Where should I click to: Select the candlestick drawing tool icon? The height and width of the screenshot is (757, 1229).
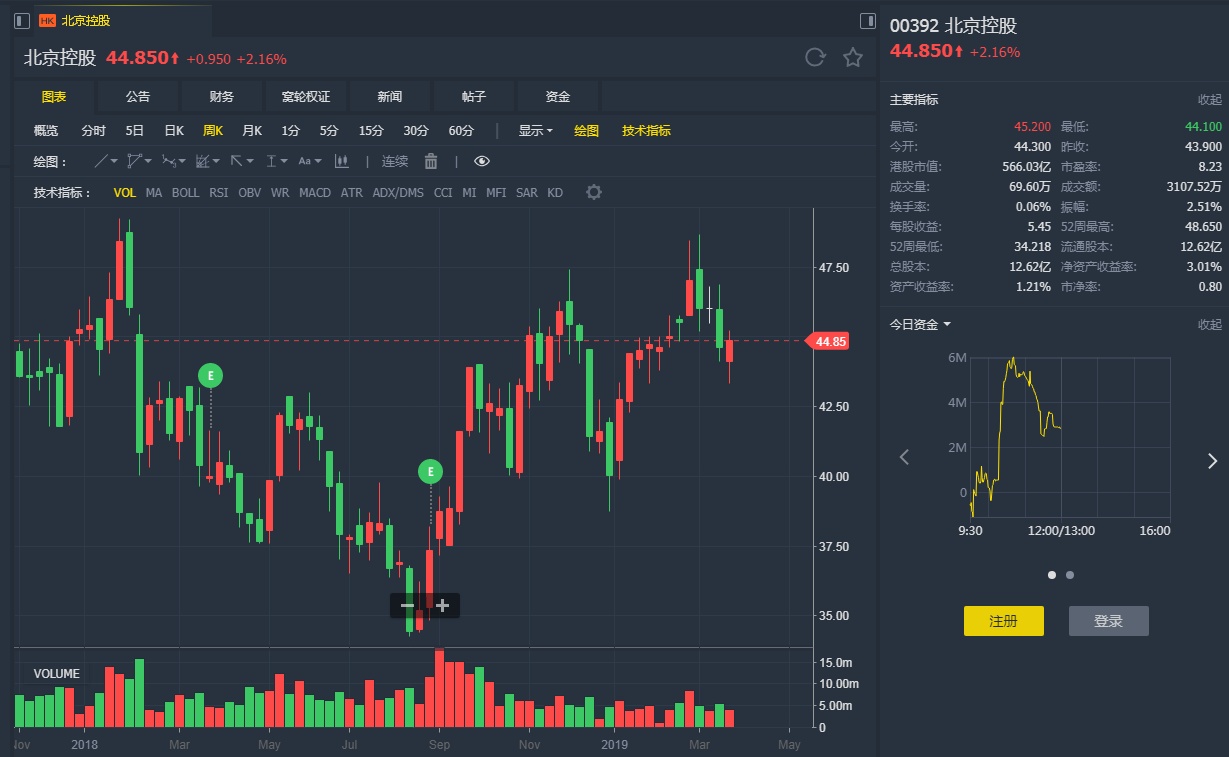tap(342, 161)
